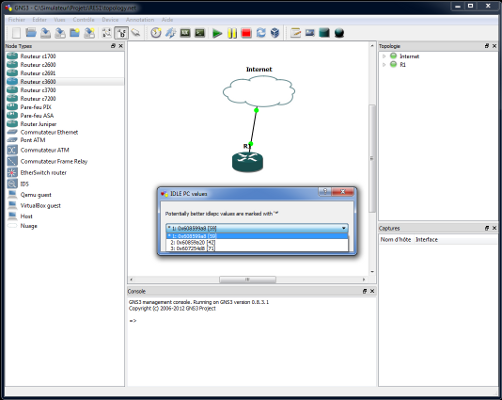Open the Aide menu

[x=167, y=20]
